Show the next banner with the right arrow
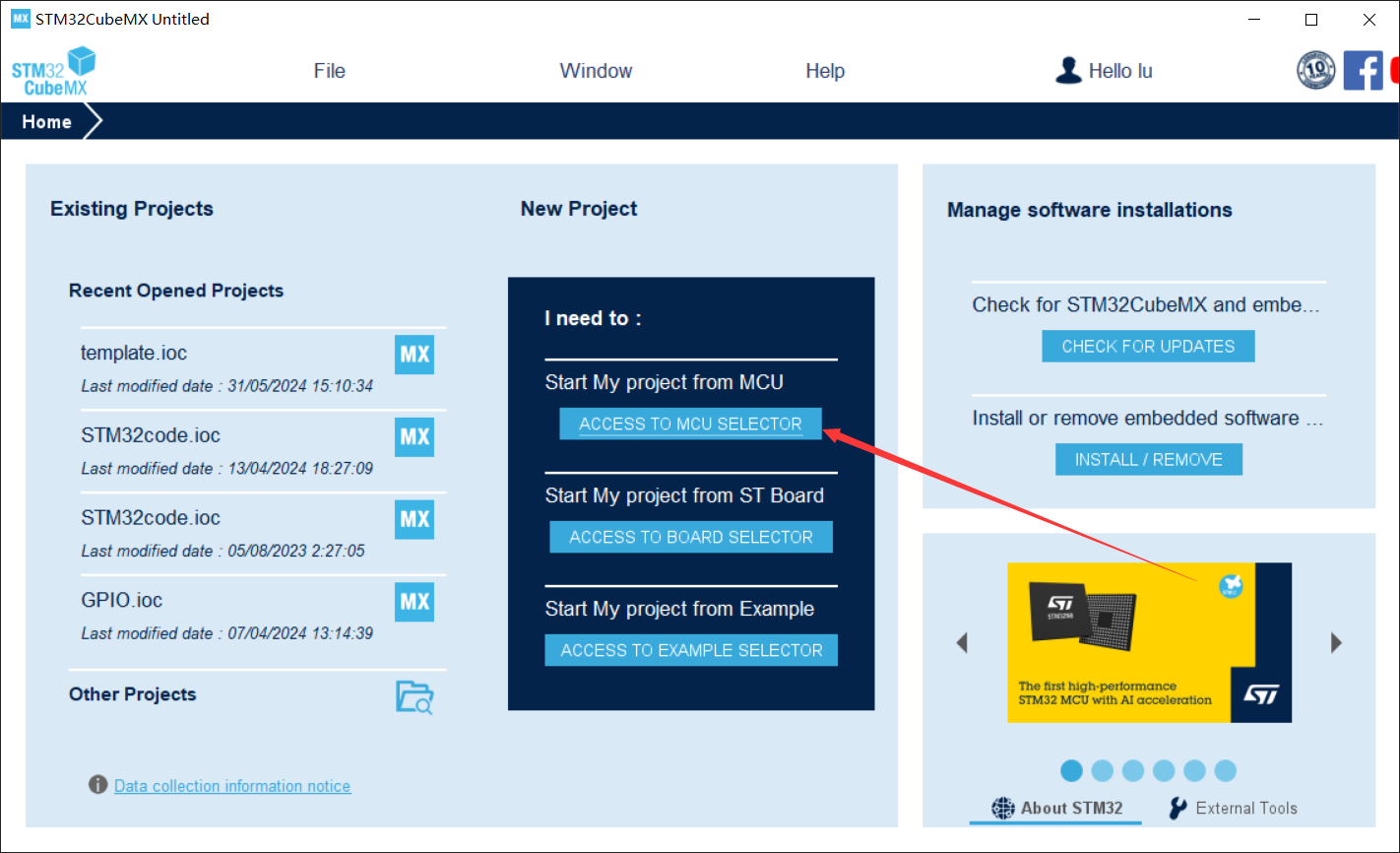This screenshot has height=853, width=1400. (x=1336, y=643)
